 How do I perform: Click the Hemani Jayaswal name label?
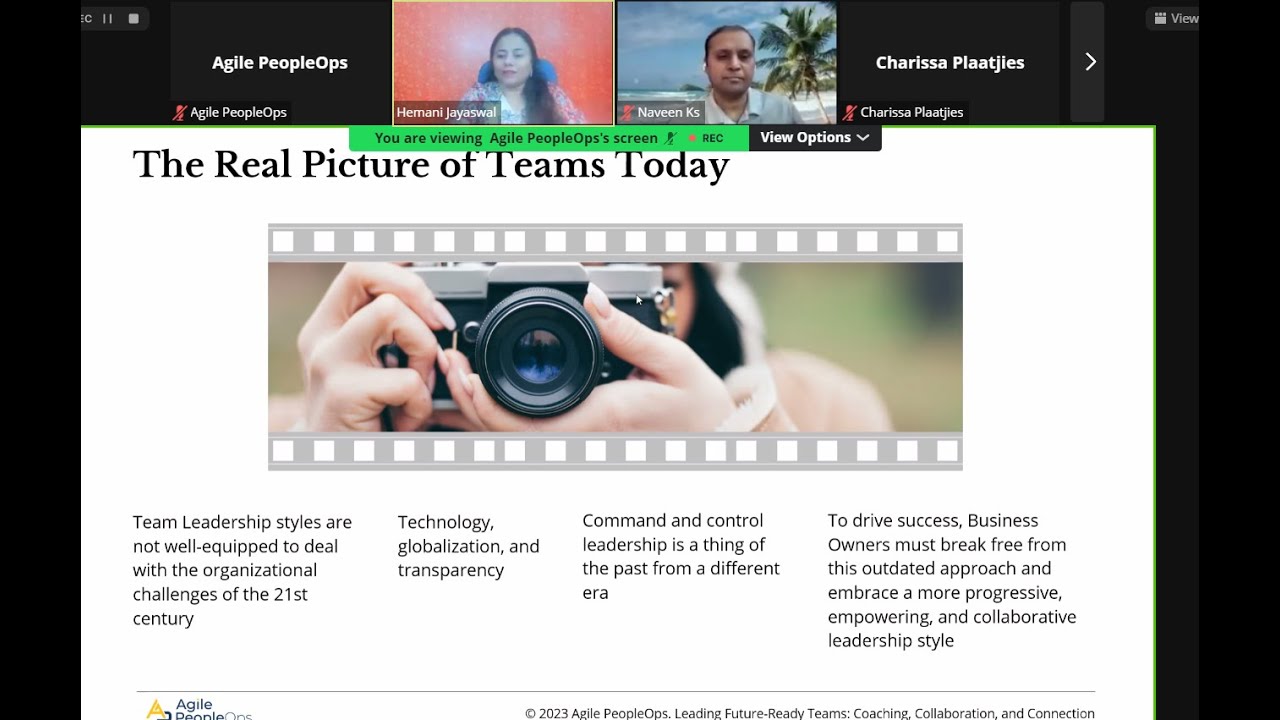click(x=446, y=113)
